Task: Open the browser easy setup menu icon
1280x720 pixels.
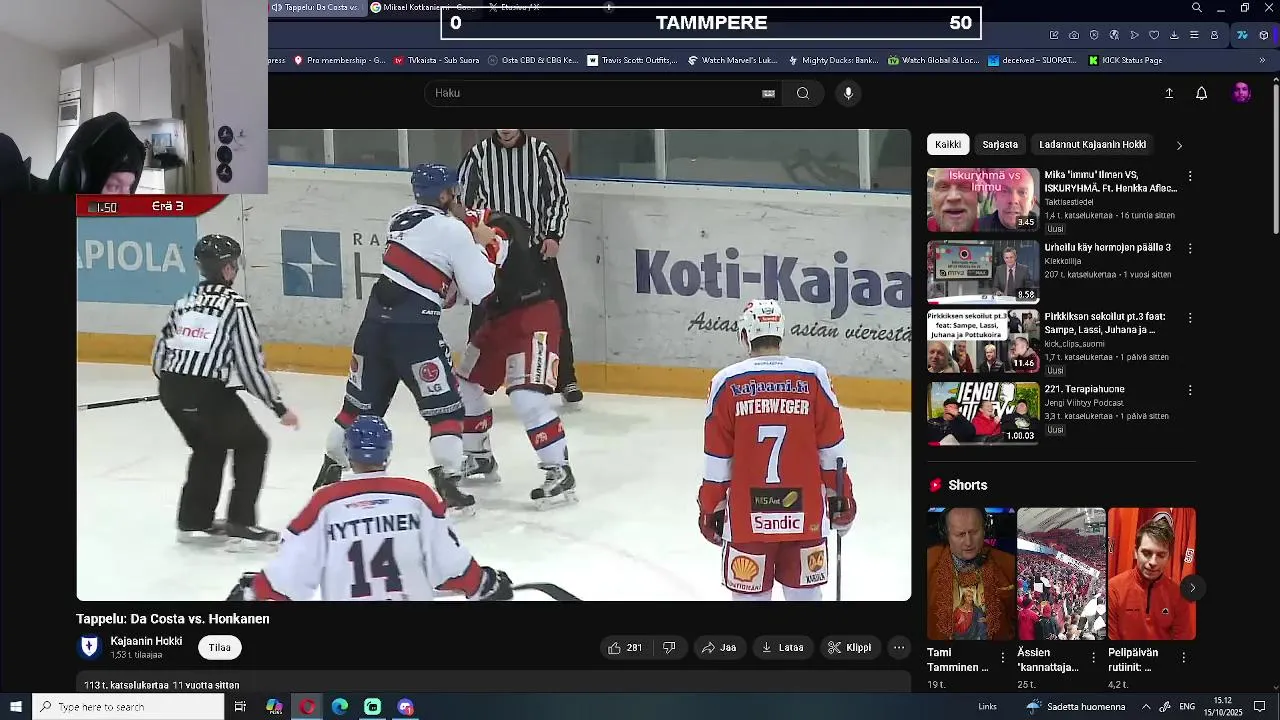Action: point(1194,35)
